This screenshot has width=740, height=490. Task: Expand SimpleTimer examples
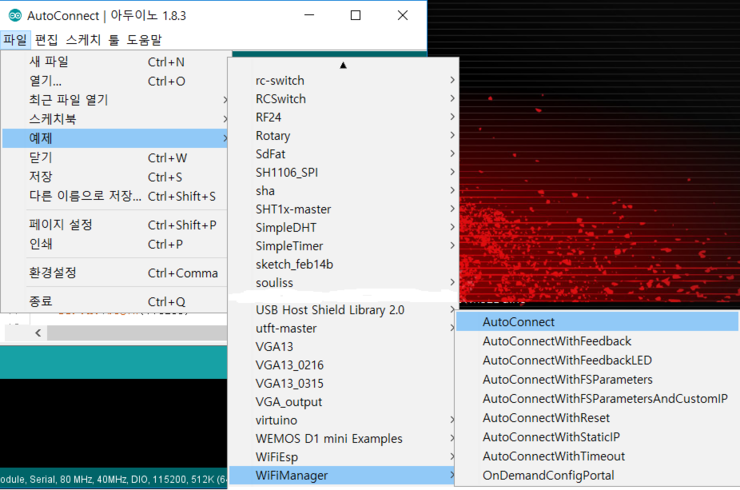[343, 246]
